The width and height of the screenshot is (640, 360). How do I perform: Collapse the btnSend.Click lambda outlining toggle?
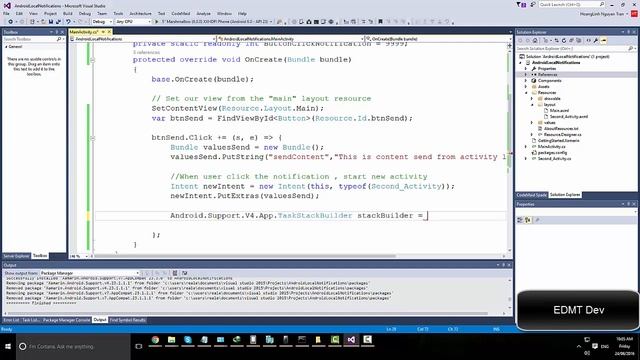coord(93,138)
